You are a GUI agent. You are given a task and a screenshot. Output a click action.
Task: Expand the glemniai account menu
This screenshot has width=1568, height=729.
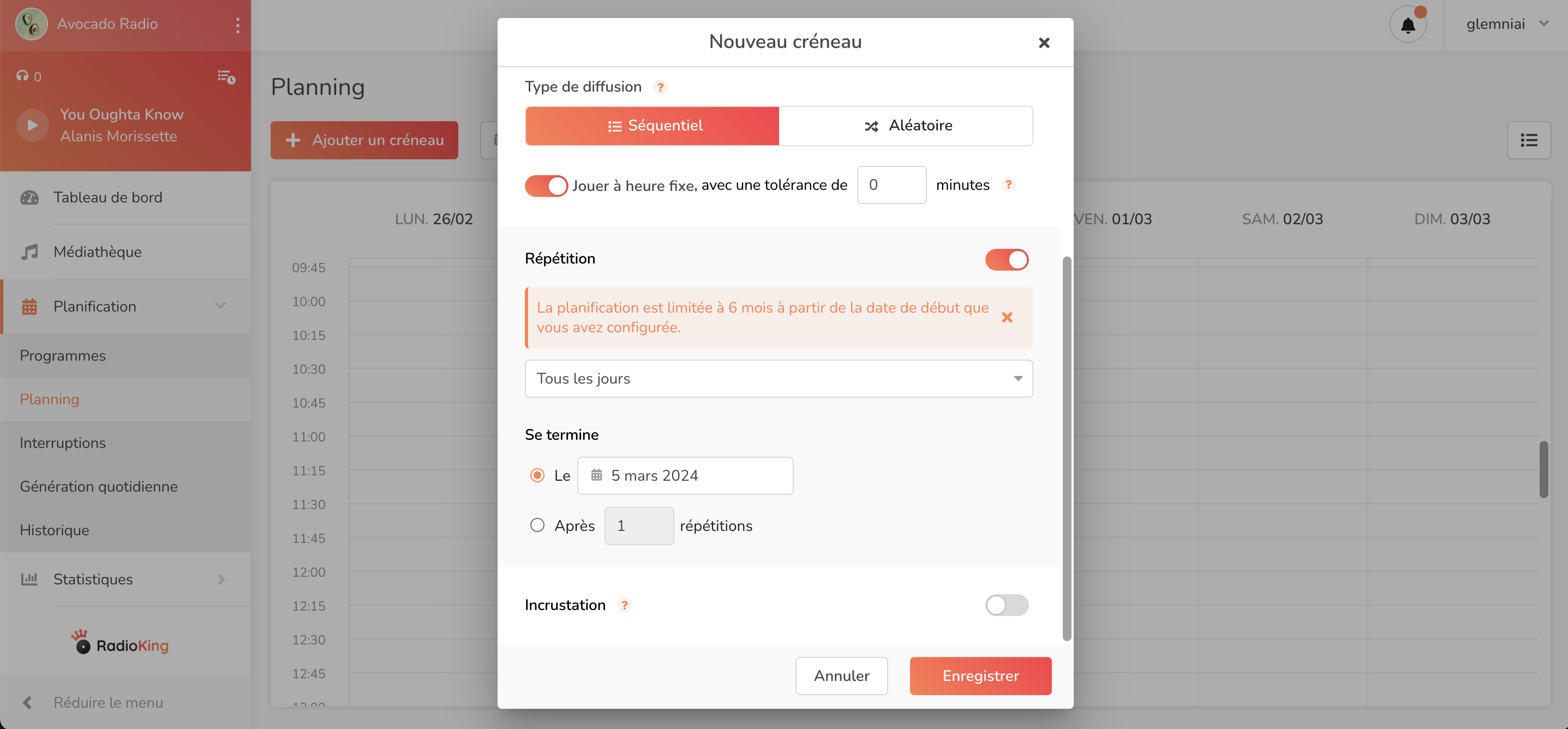click(x=1506, y=25)
